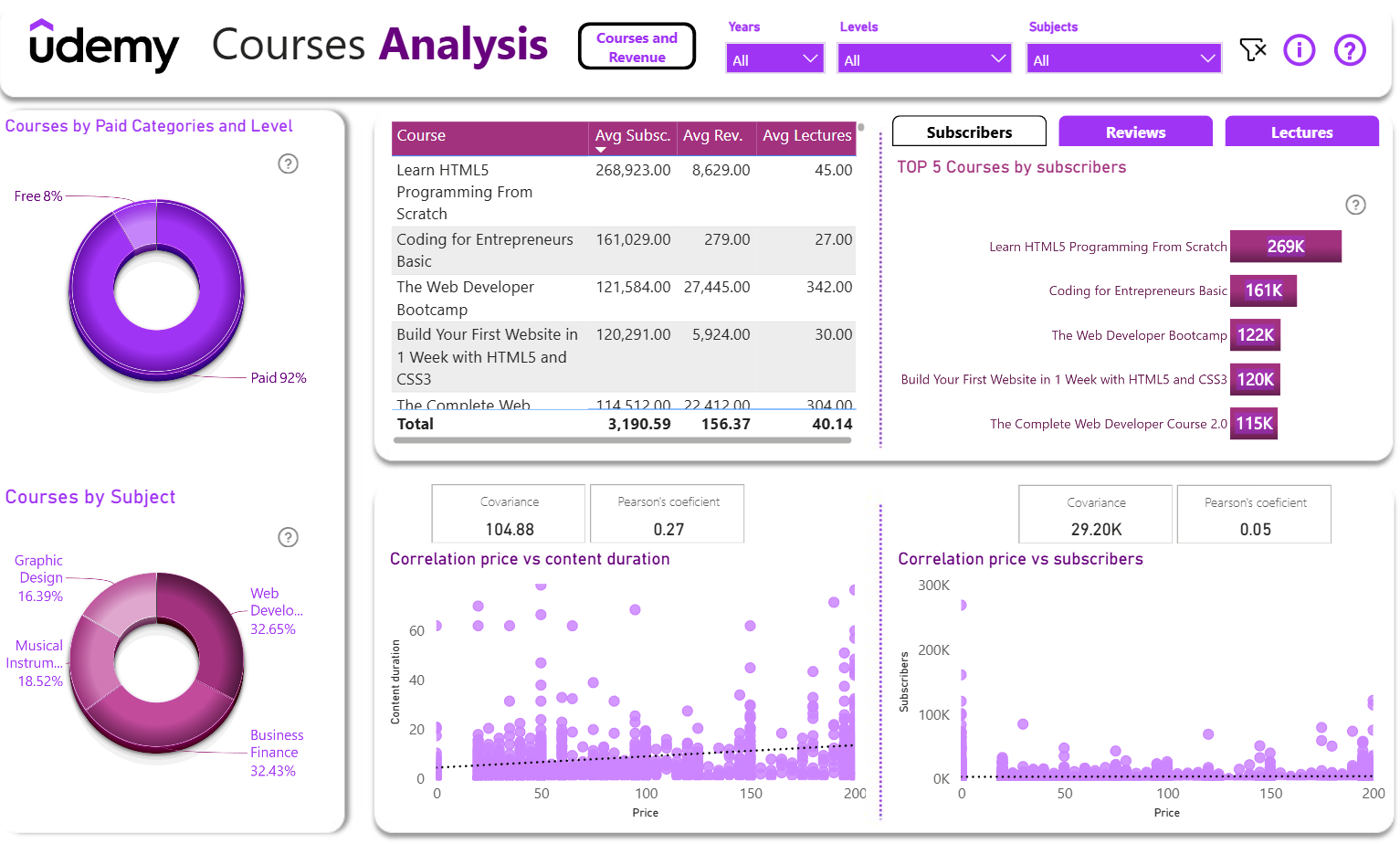Click the 5,924.00 average revenue cell
Image resolution: width=1400 pixels, height=844 pixels.
(x=721, y=334)
